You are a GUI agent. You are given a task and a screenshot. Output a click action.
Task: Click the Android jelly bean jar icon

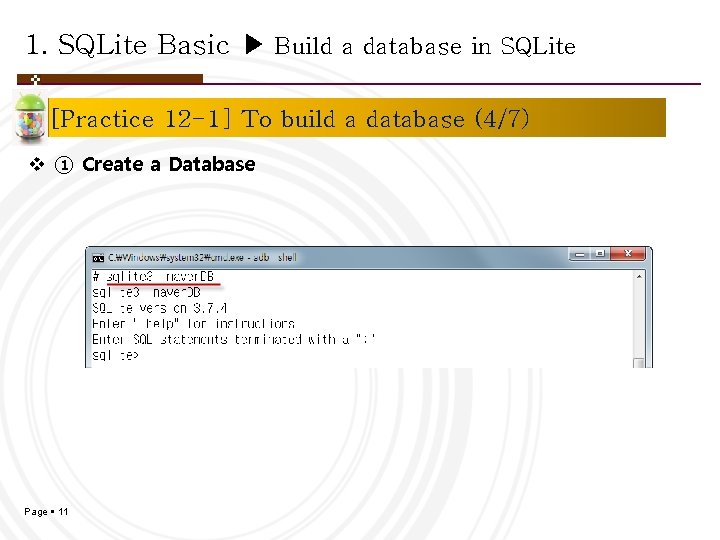coord(30,117)
